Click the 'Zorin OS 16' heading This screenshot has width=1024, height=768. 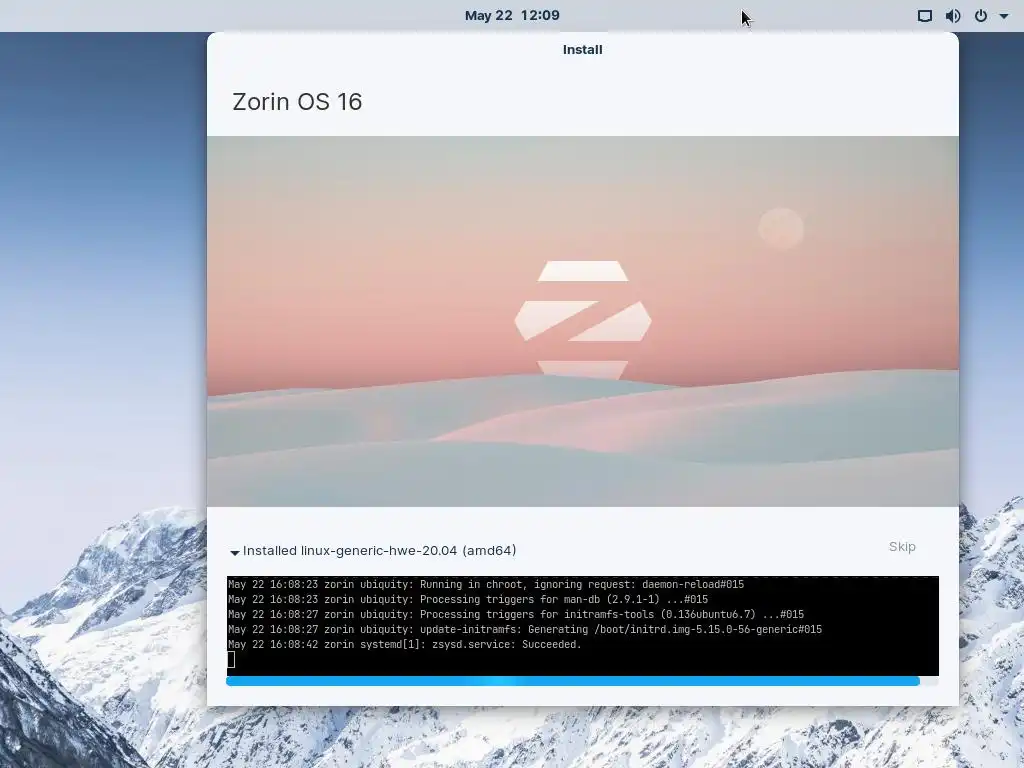pos(297,102)
